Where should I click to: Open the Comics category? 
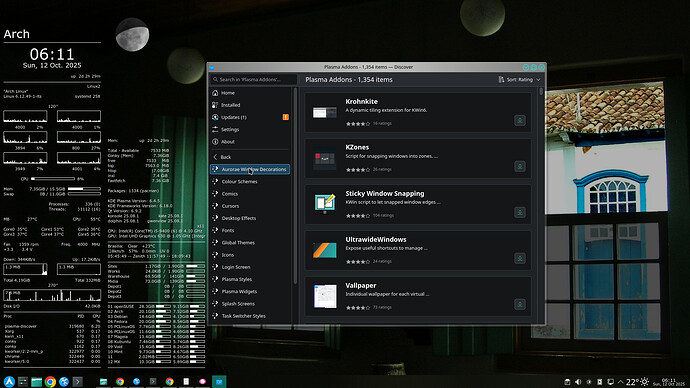(250, 194)
